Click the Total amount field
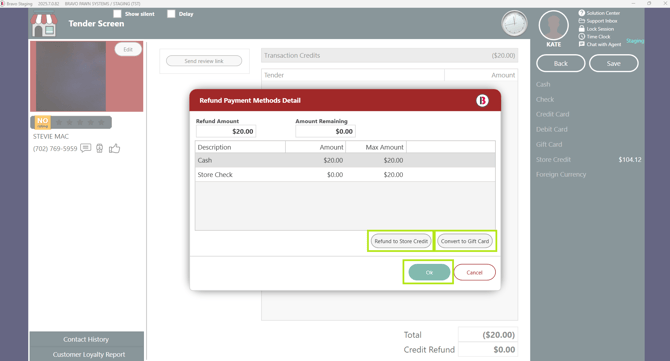This screenshot has width=670, height=361. coord(488,335)
